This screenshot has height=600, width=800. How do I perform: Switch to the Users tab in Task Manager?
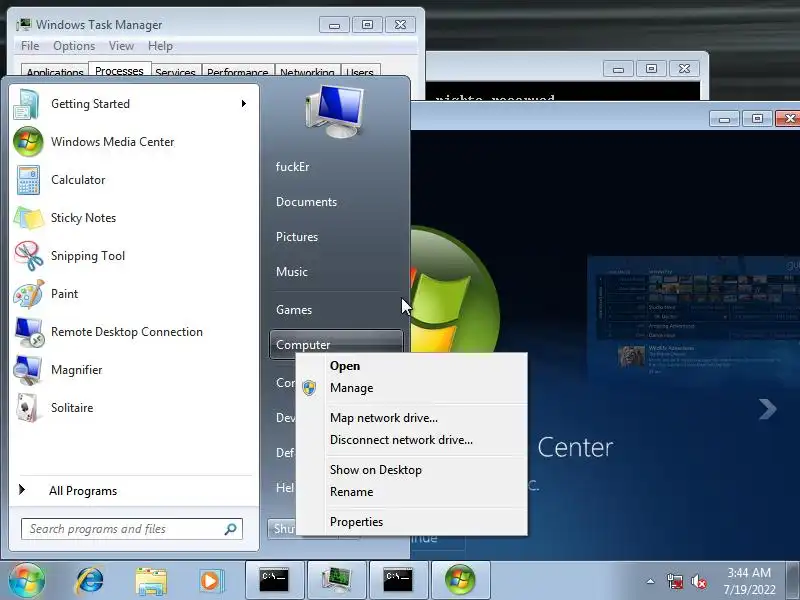[360, 72]
